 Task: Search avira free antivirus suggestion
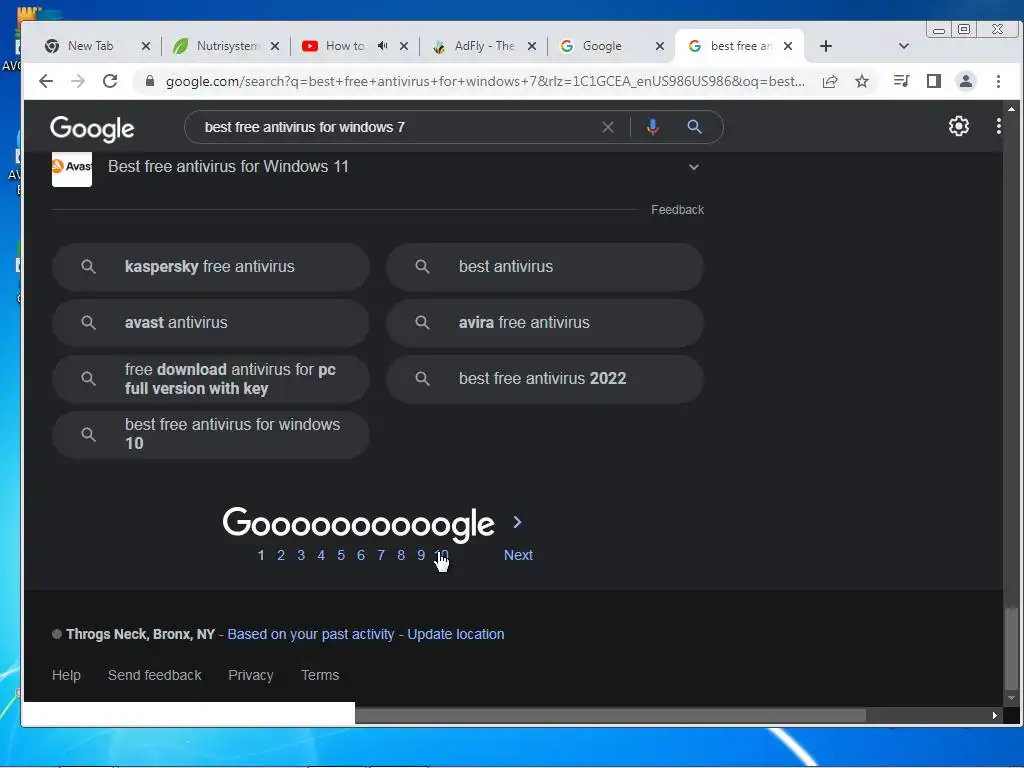(x=545, y=323)
